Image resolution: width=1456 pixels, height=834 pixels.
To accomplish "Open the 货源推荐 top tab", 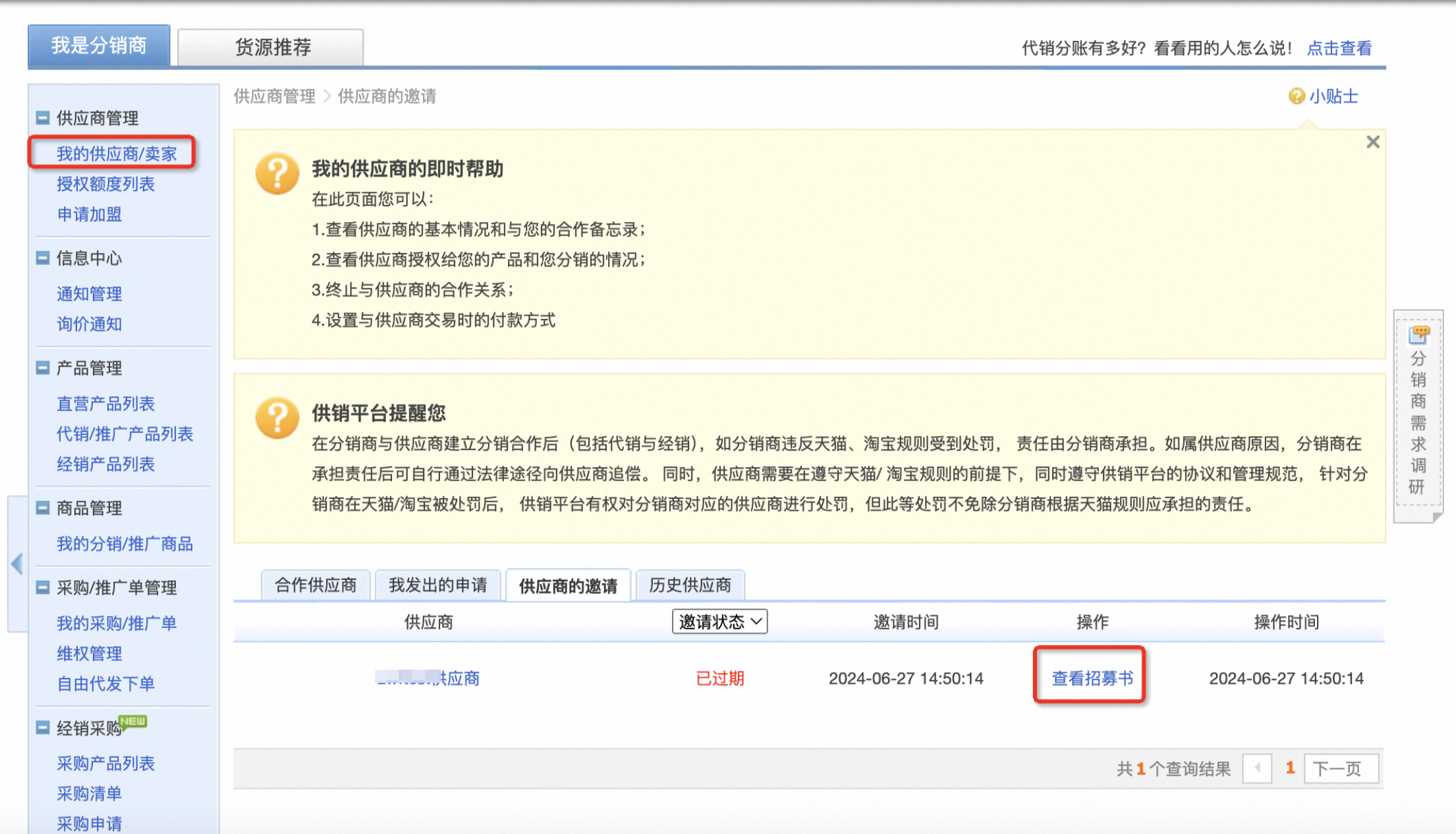I will point(271,47).
